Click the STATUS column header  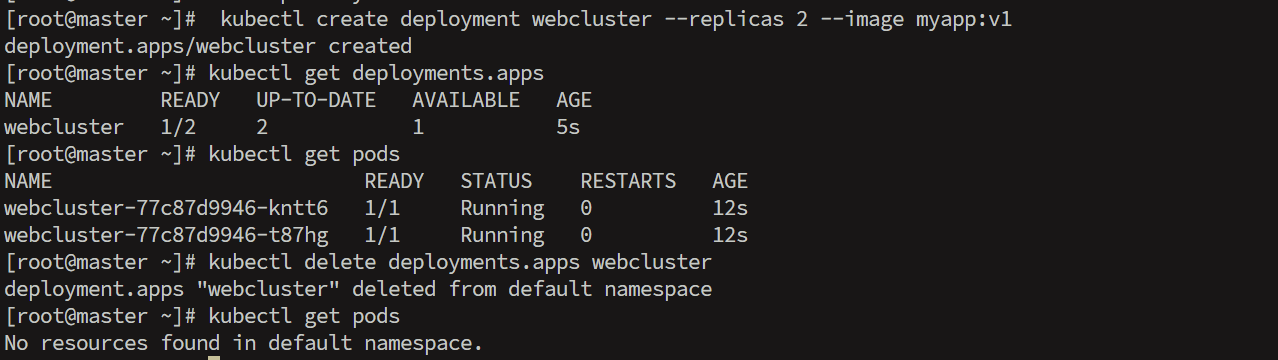tap(496, 181)
